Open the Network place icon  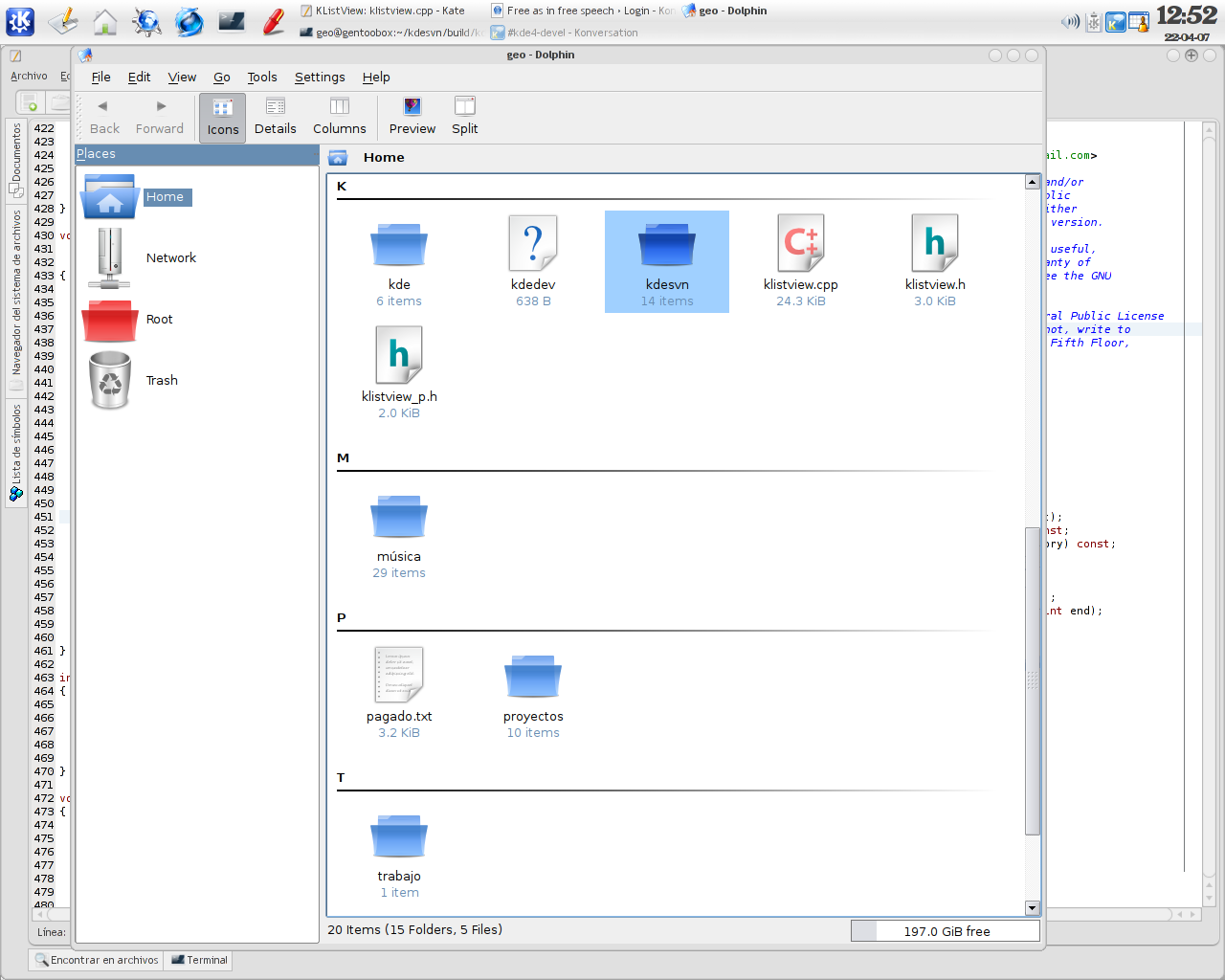(x=110, y=257)
